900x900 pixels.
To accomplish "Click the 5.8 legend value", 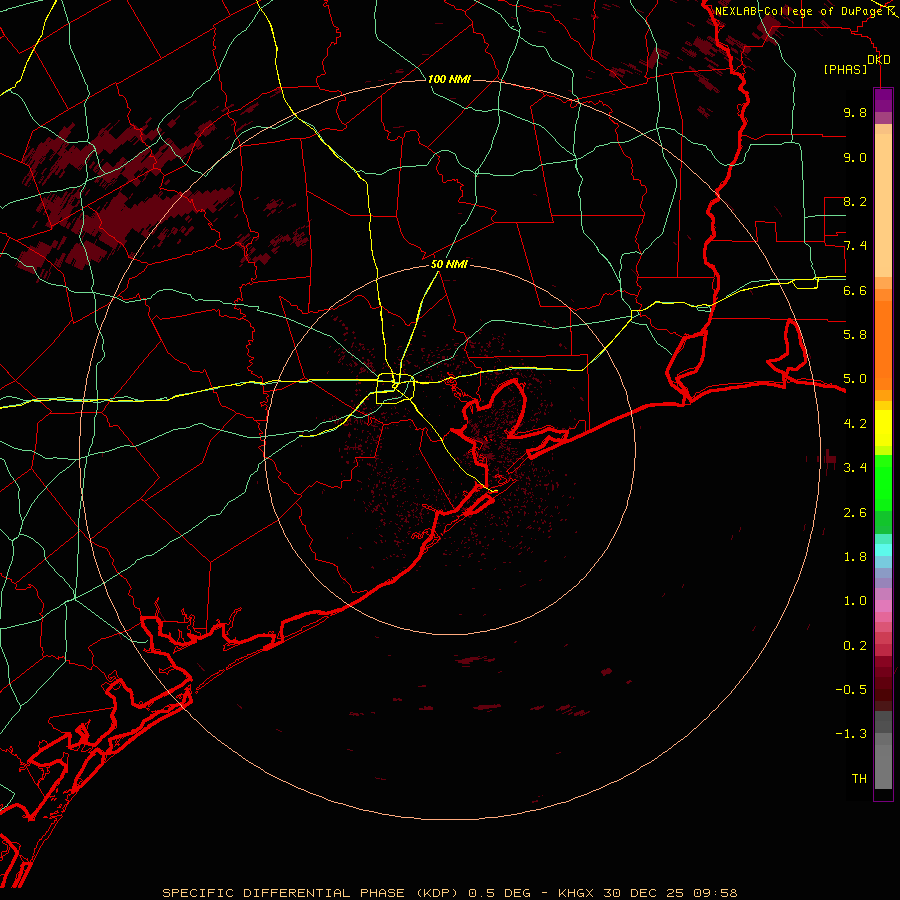I will click(x=855, y=335).
